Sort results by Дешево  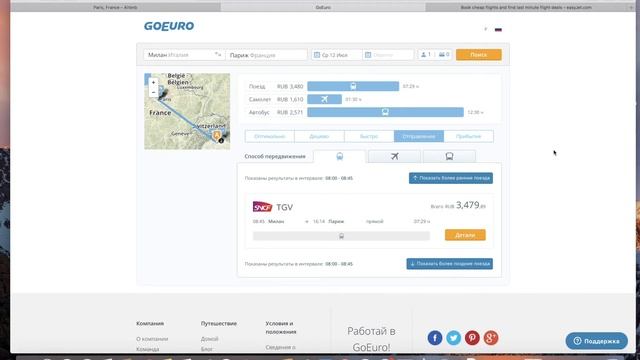(x=319, y=136)
